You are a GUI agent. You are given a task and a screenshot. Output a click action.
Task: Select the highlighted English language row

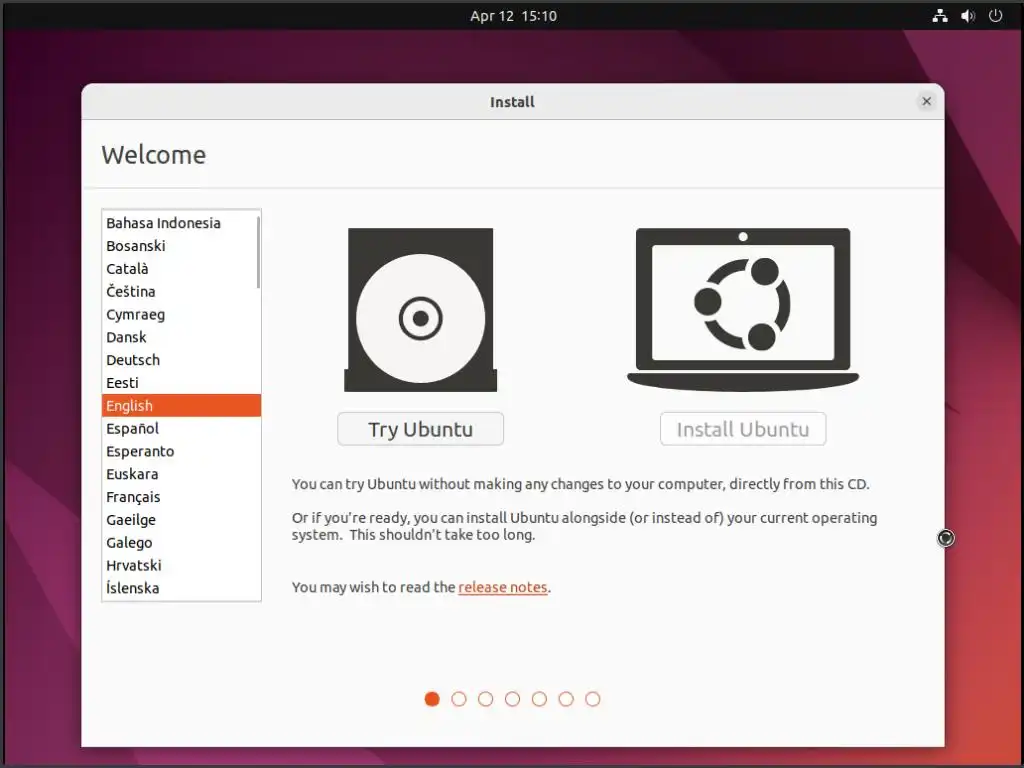click(x=181, y=406)
